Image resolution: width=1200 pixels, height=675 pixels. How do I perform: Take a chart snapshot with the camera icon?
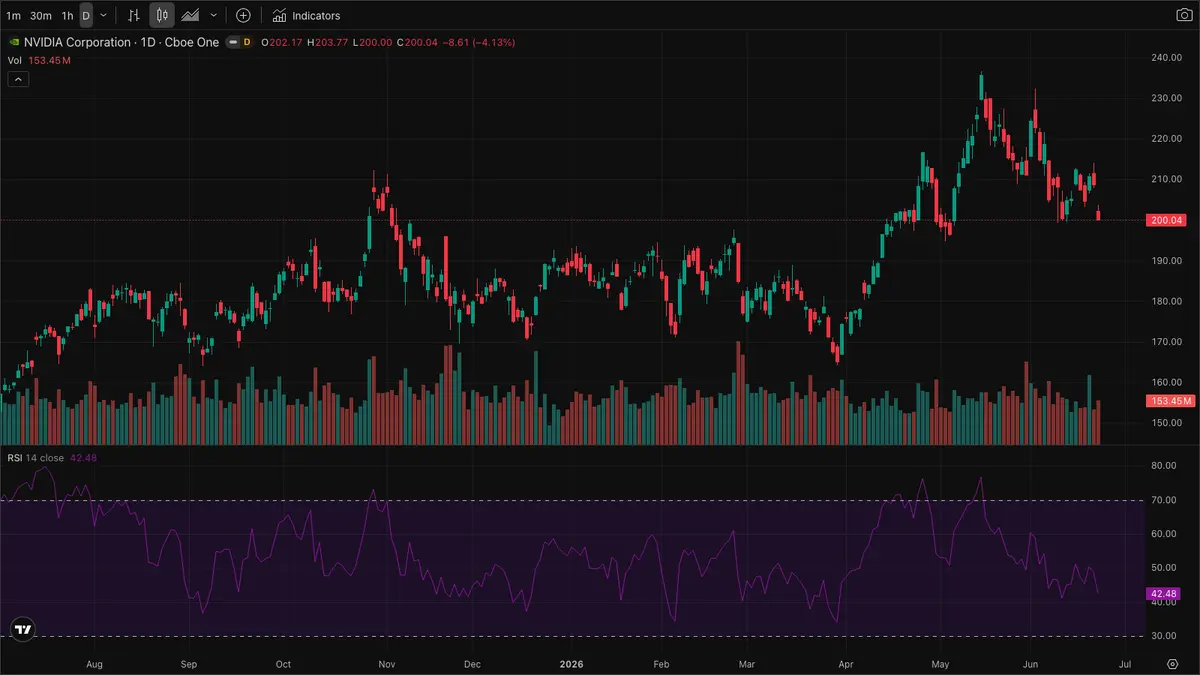click(1183, 16)
